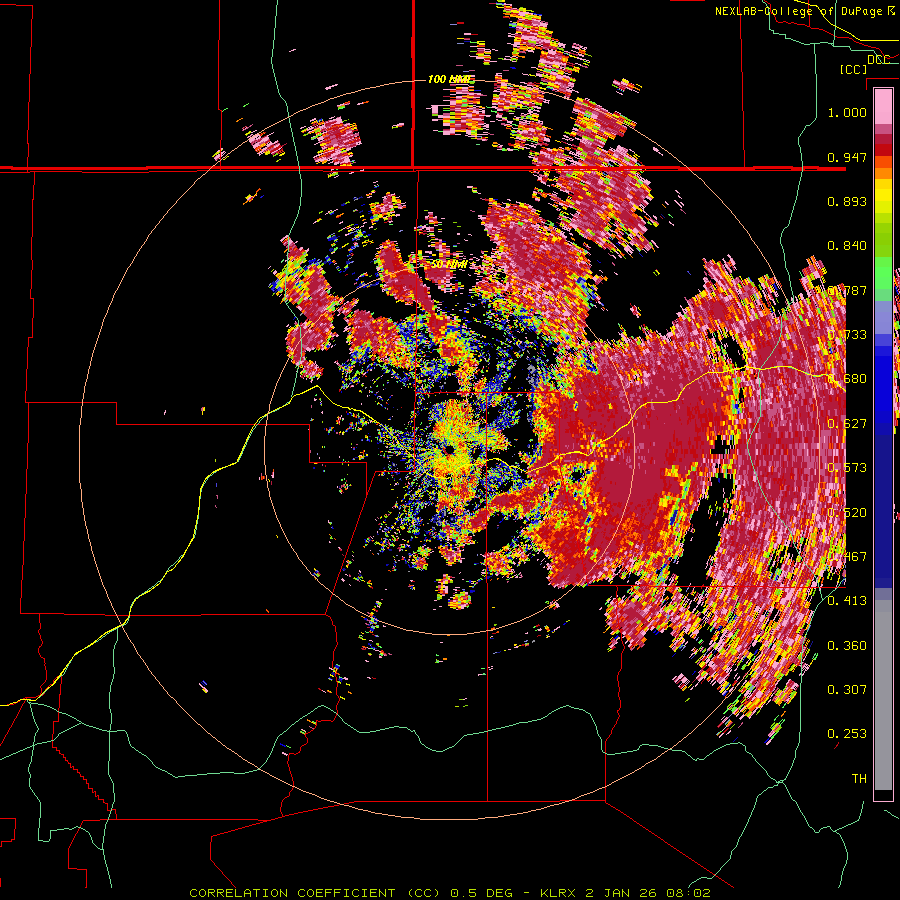This screenshot has height=900, width=900.
Task: Click the 1.000 value on the scale
Action: click(847, 112)
